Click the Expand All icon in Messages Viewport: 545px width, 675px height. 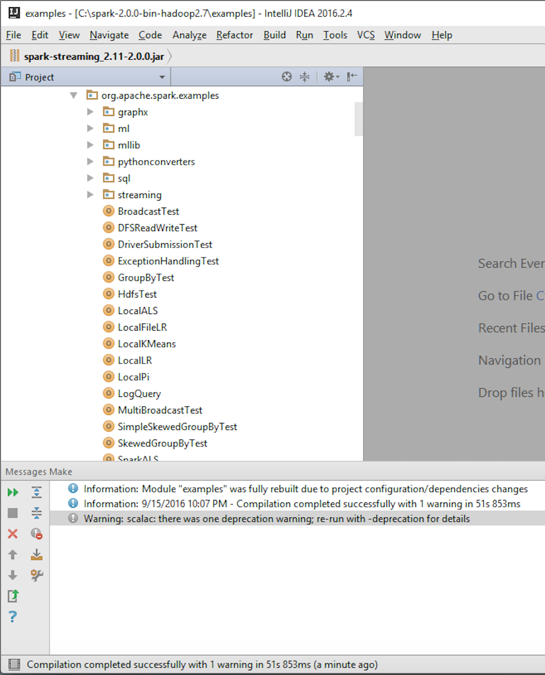point(37,492)
